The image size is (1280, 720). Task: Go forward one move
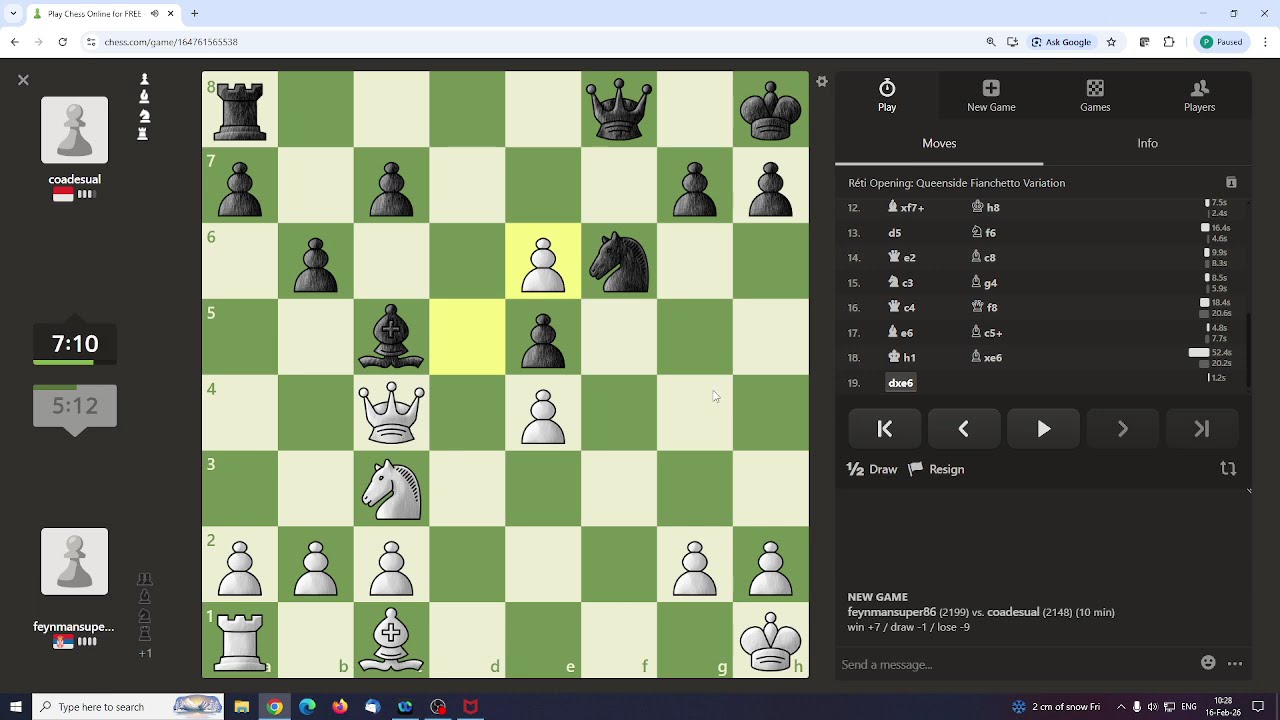point(1122,429)
